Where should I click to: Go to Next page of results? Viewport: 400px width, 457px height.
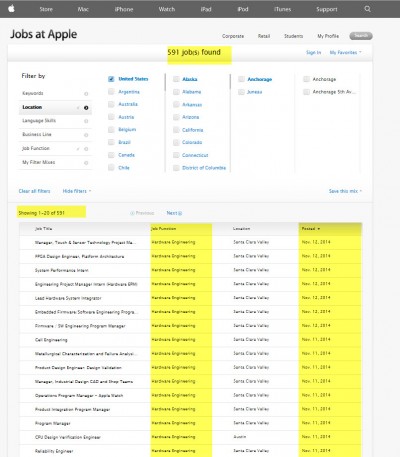pyautogui.click(x=174, y=213)
